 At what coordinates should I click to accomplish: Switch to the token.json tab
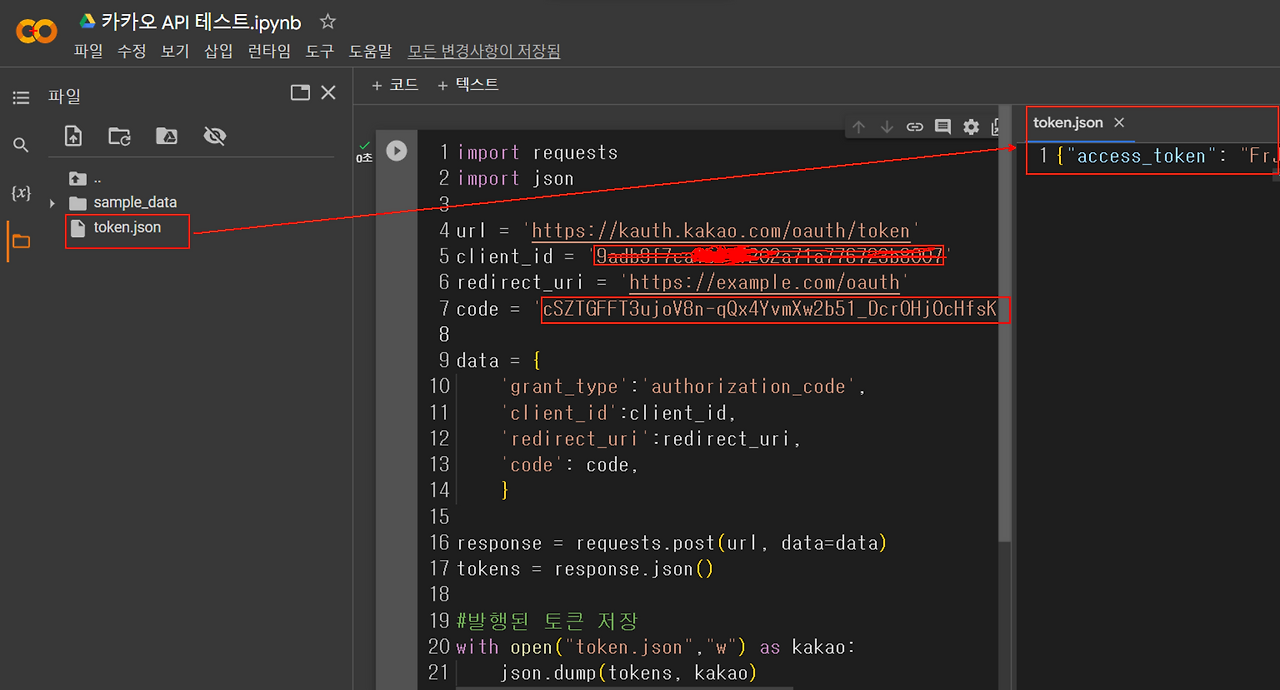(x=1067, y=122)
